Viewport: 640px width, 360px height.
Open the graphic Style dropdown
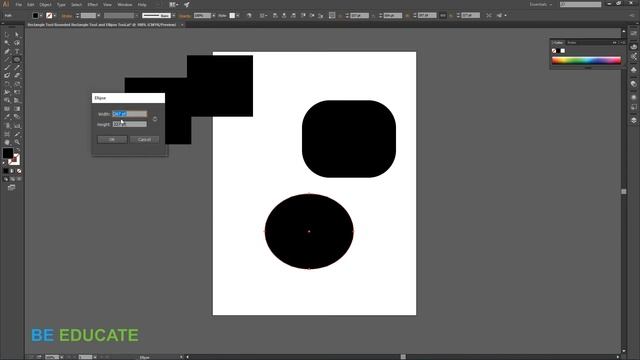click(x=238, y=16)
